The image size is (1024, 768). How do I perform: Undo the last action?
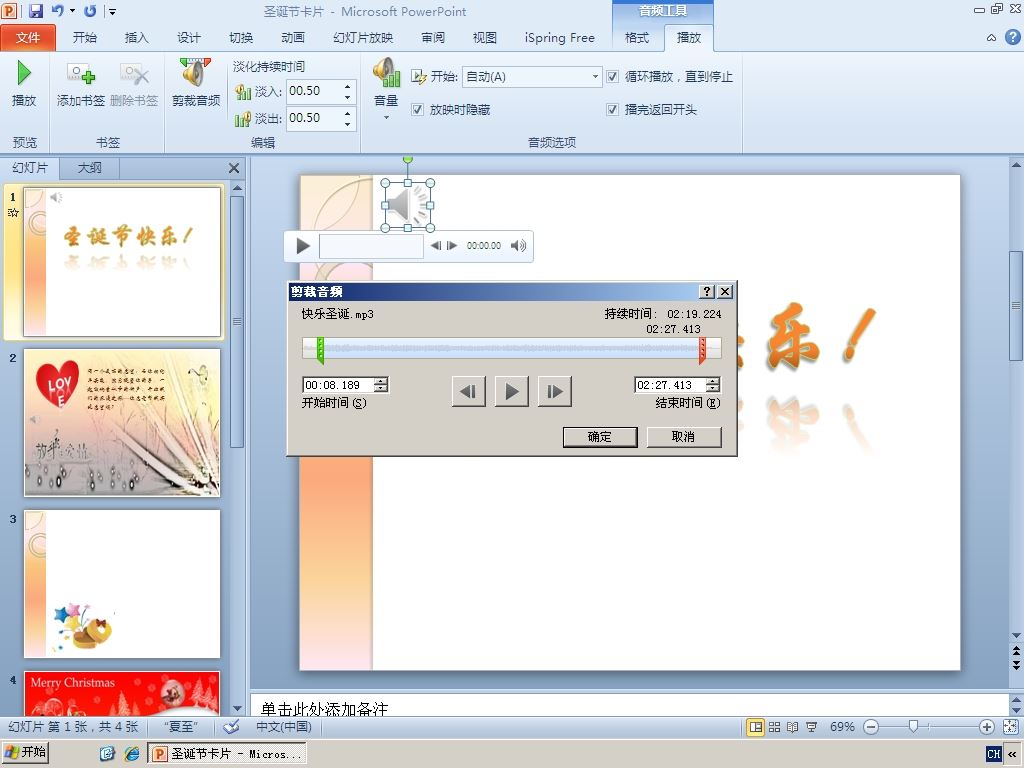(x=57, y=10)
